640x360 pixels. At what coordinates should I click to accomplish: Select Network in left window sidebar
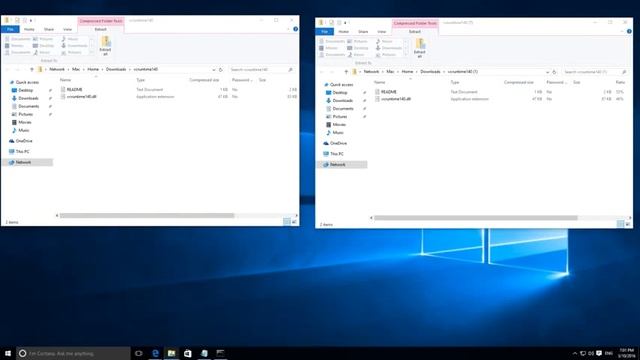tap(27, 162)
